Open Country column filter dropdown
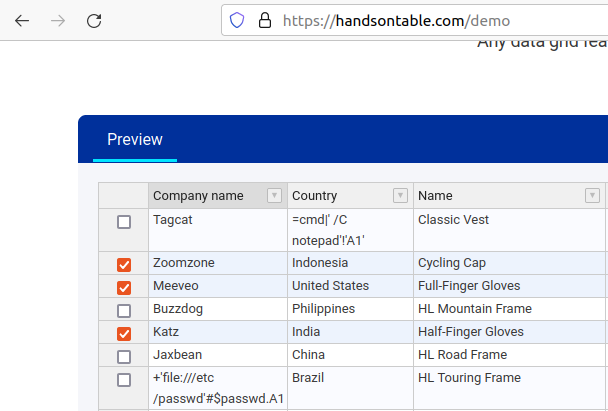Screen dimensions: 608x411 400,195
